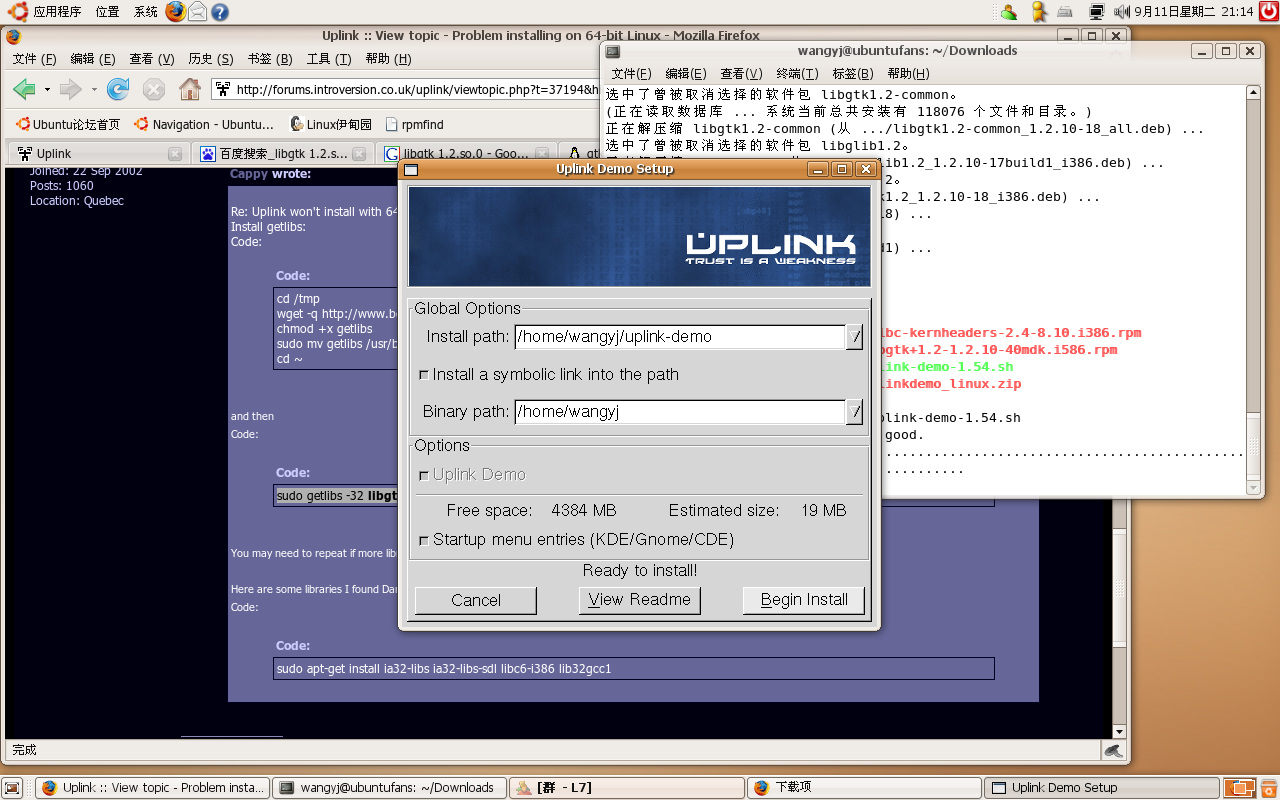Open the Navigation - Ubuntu bookmark
Screen dimensions: 1280x800
coord(205,125)
